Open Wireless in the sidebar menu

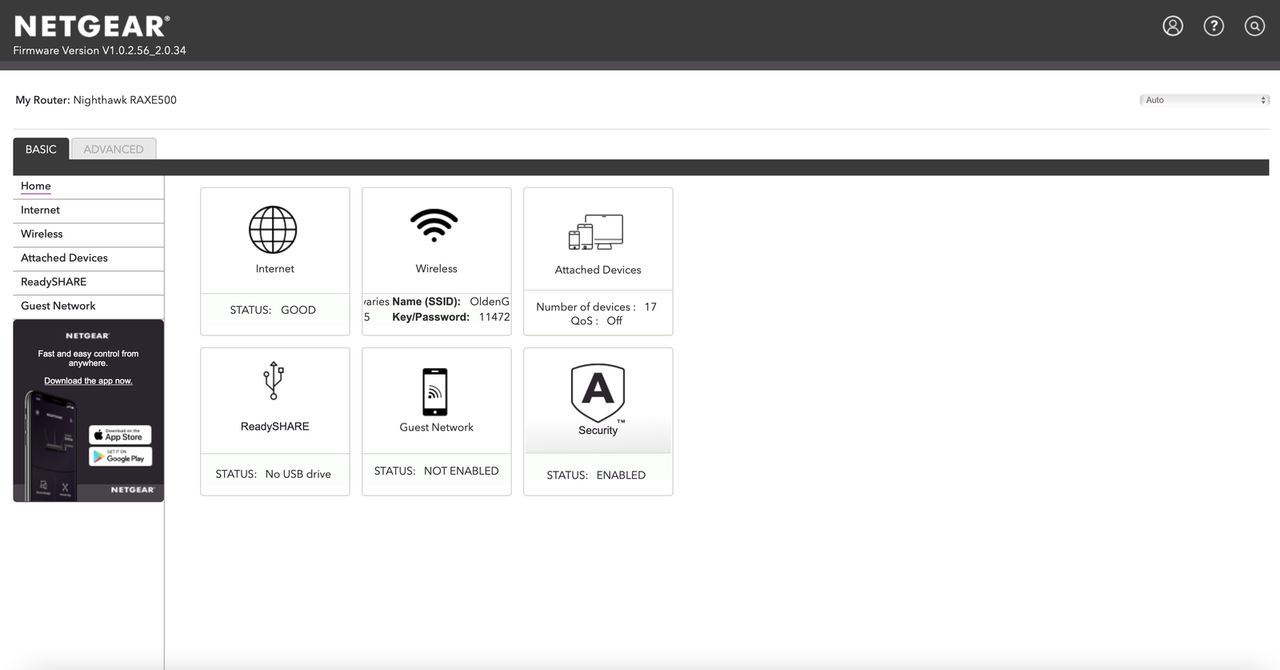88,234
